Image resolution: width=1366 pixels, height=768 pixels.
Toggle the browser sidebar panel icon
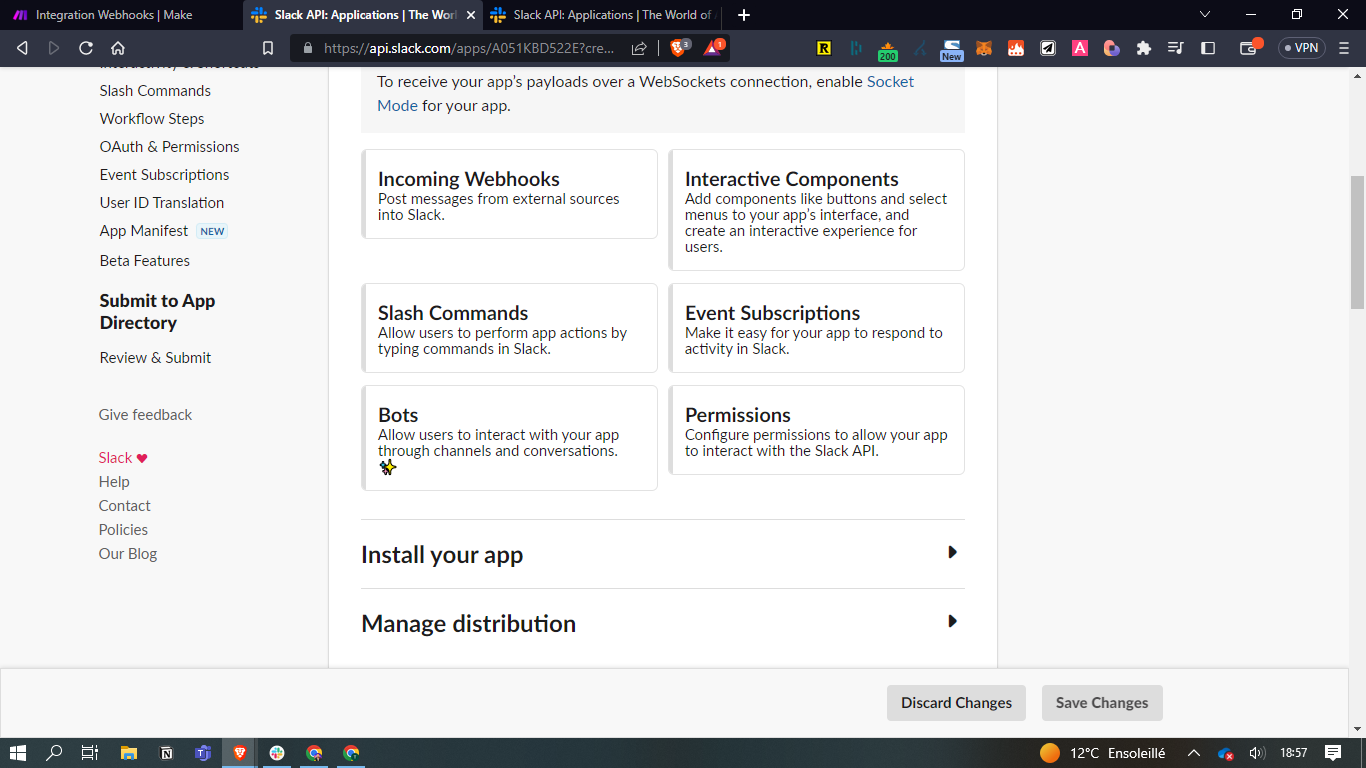click(1208, 48)
